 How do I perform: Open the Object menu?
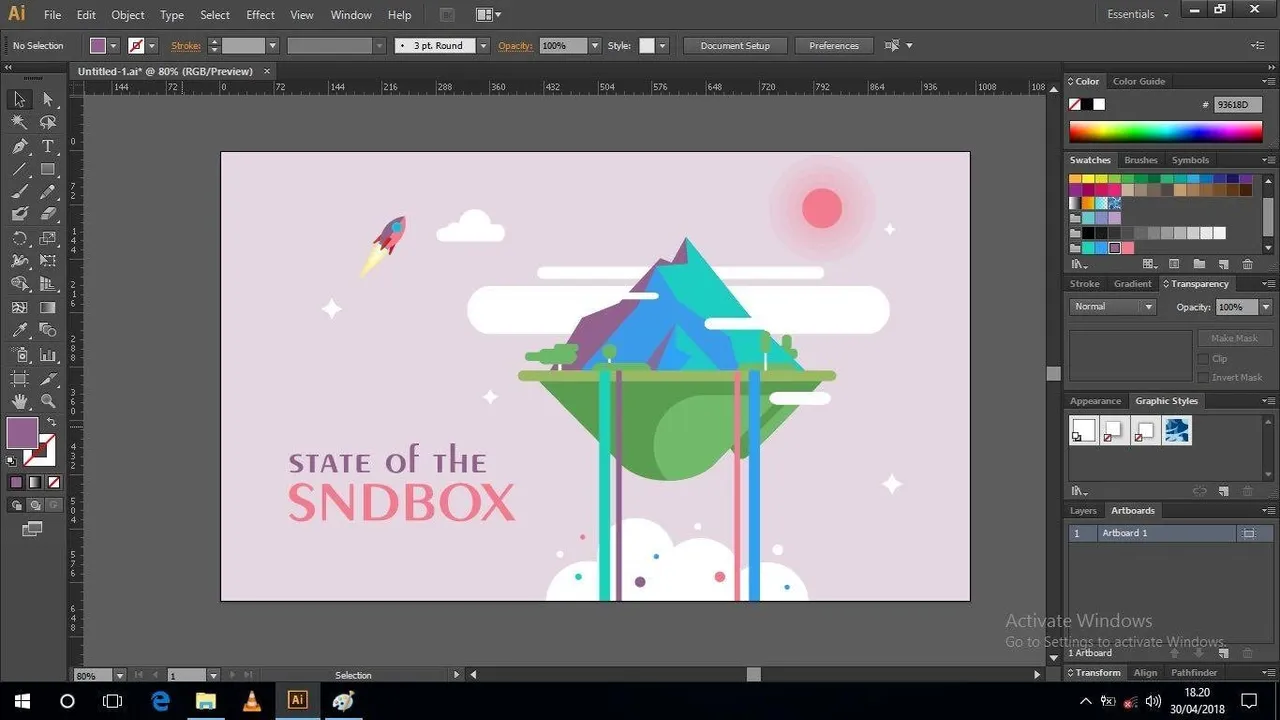coord(128,15)
